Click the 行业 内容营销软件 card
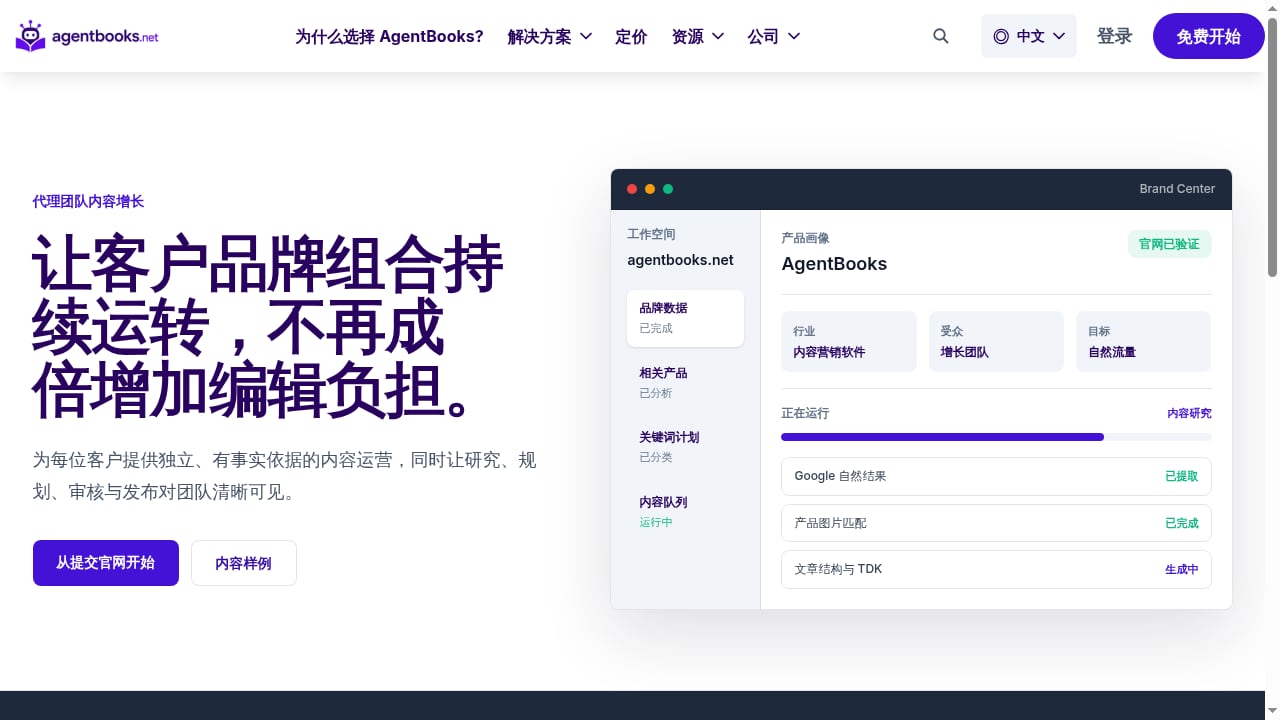Viewport: 1280px width, 720px height. [x=849, y=341]
